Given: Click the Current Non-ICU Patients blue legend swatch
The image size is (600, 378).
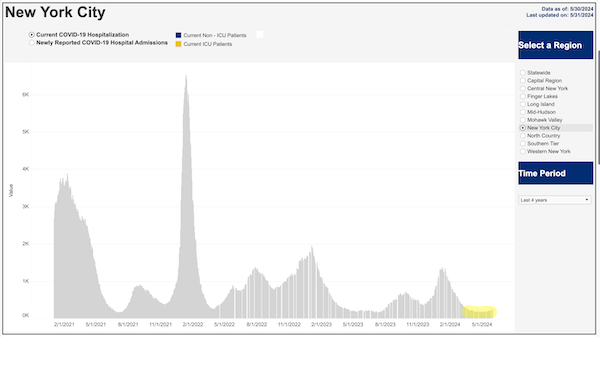Looking at the screenshot, I should (178, 35).
